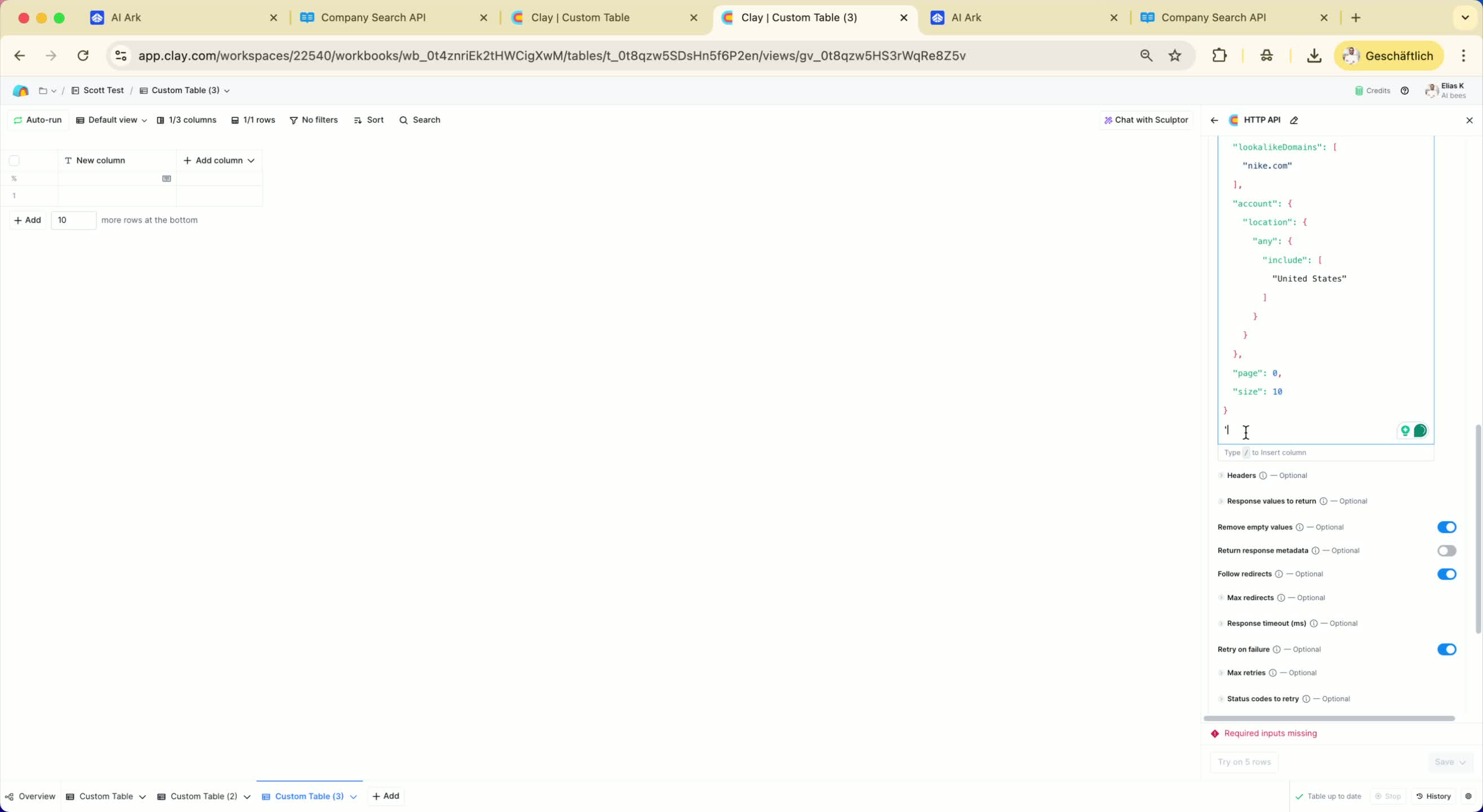The width and height of the screenshot is (1483, 812).
Task: Bookmark the page with the star icon
Action: (1175, 56)
